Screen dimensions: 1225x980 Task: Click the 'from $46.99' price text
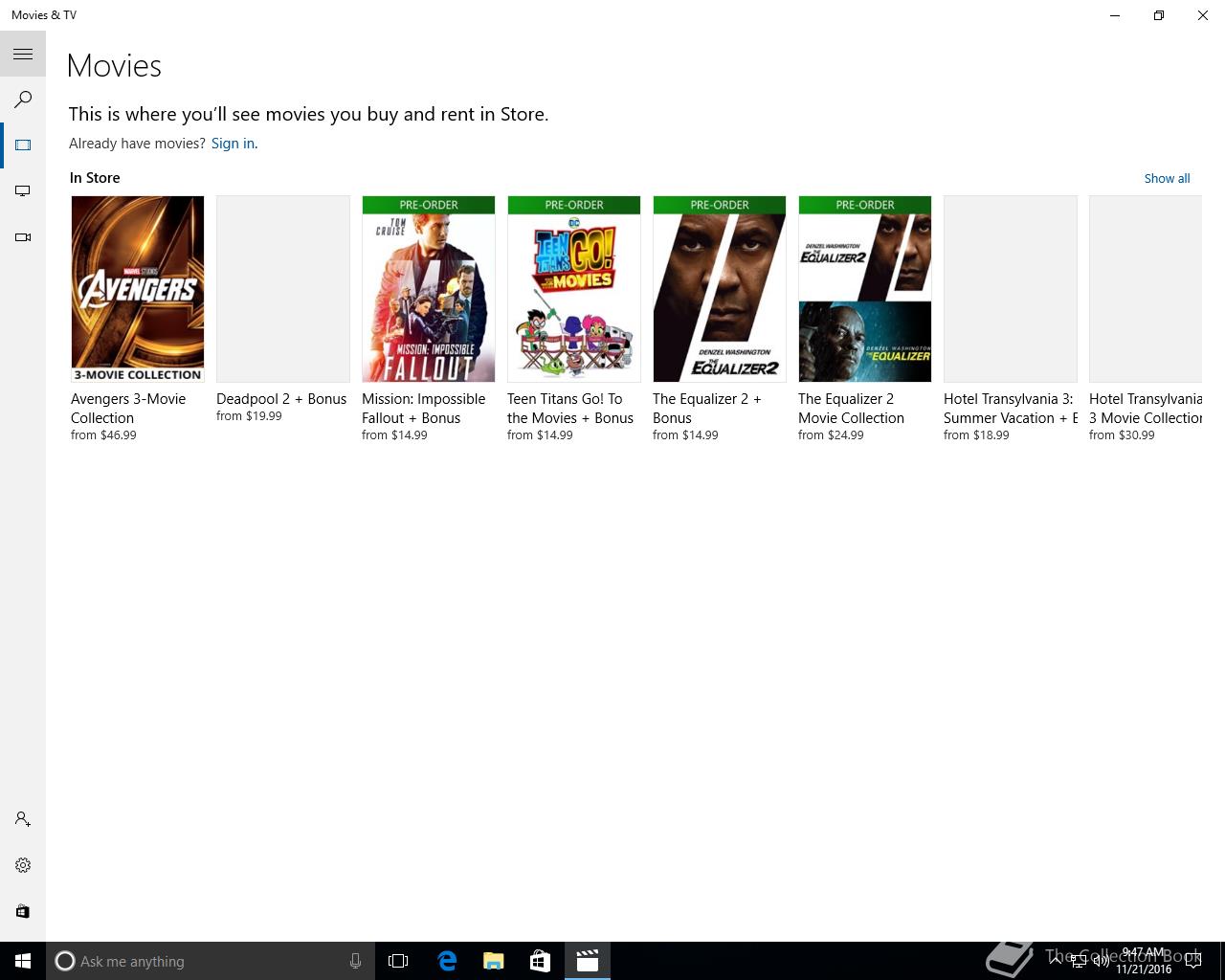[103, 435]
